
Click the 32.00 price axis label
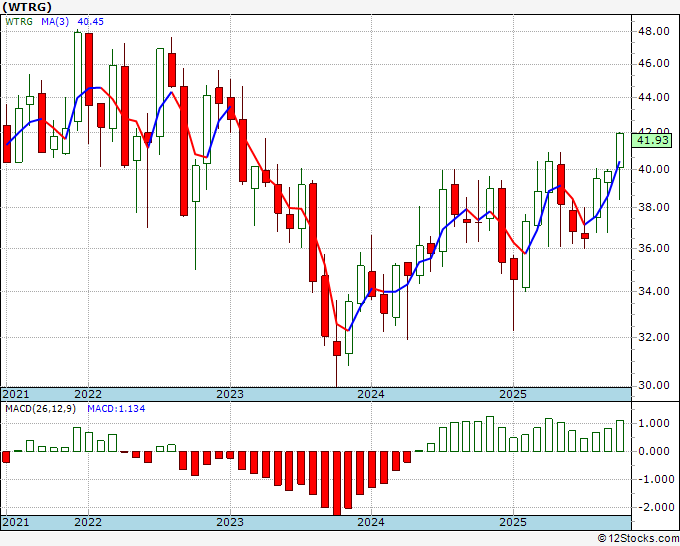point(654,337)
